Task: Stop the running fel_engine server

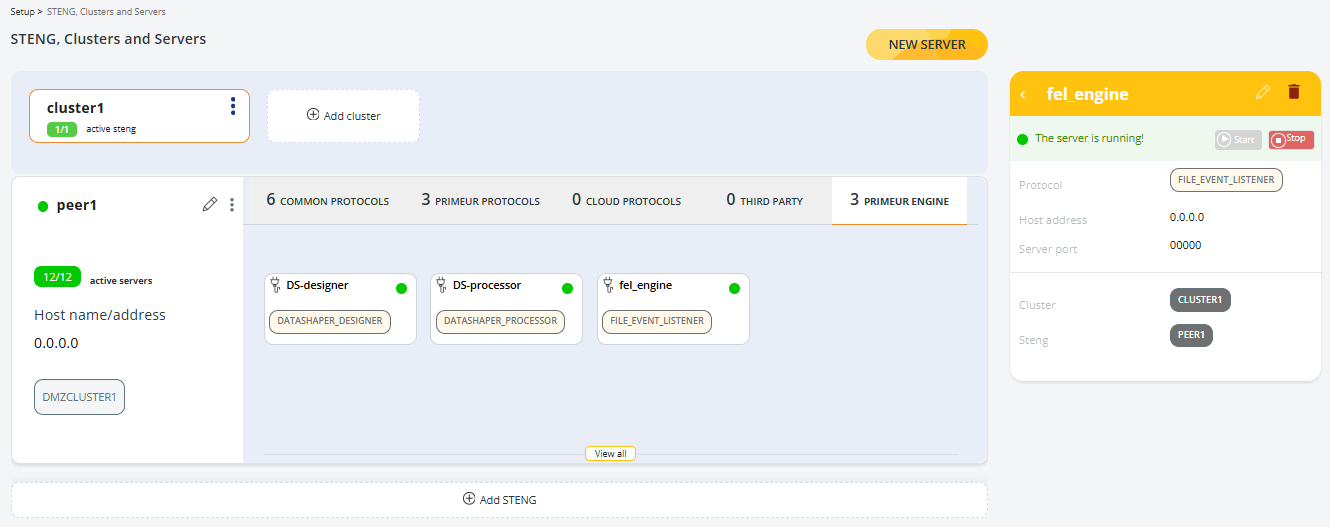Action: (1291, 139)
